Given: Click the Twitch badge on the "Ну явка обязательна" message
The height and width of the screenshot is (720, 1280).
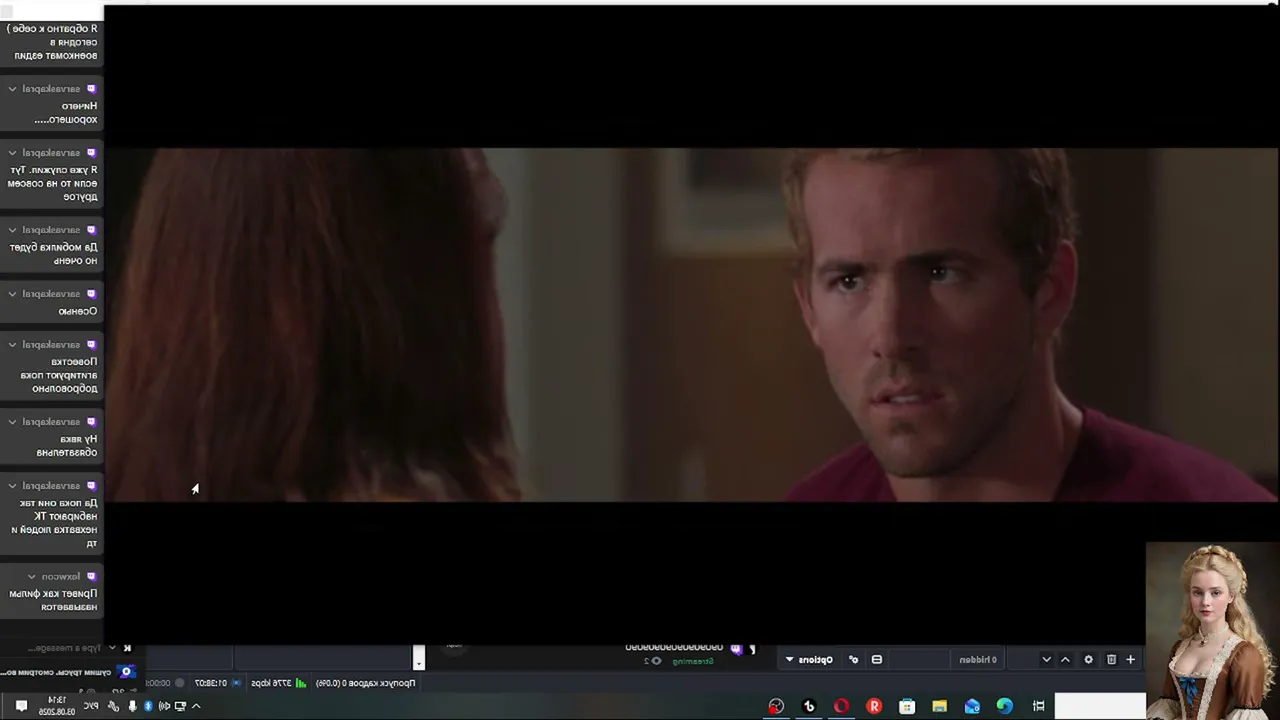Looking at the screenshot, I should pyautogui.click(x=91, y=422).
